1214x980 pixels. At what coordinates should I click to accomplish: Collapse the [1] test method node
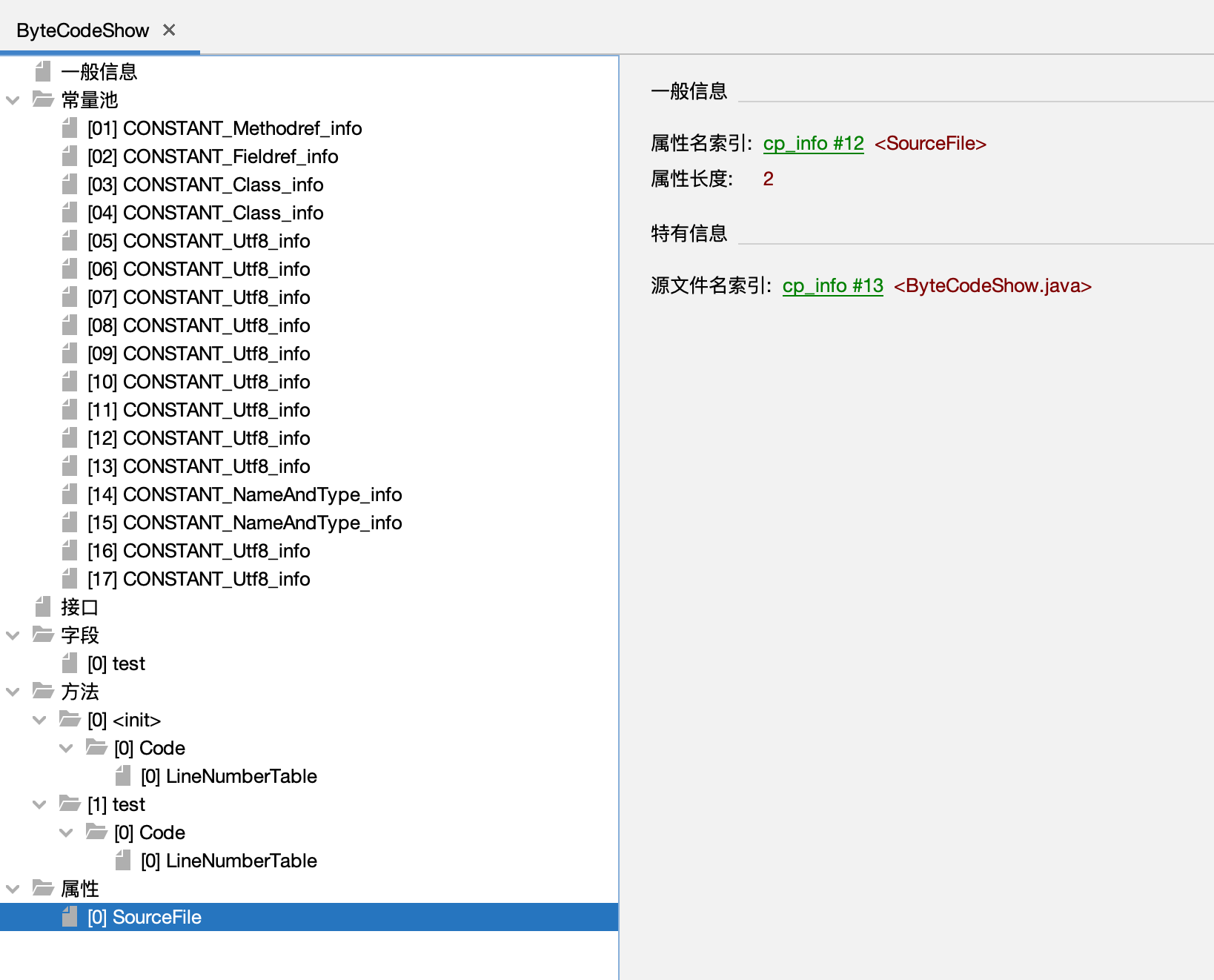click(39, 804)
